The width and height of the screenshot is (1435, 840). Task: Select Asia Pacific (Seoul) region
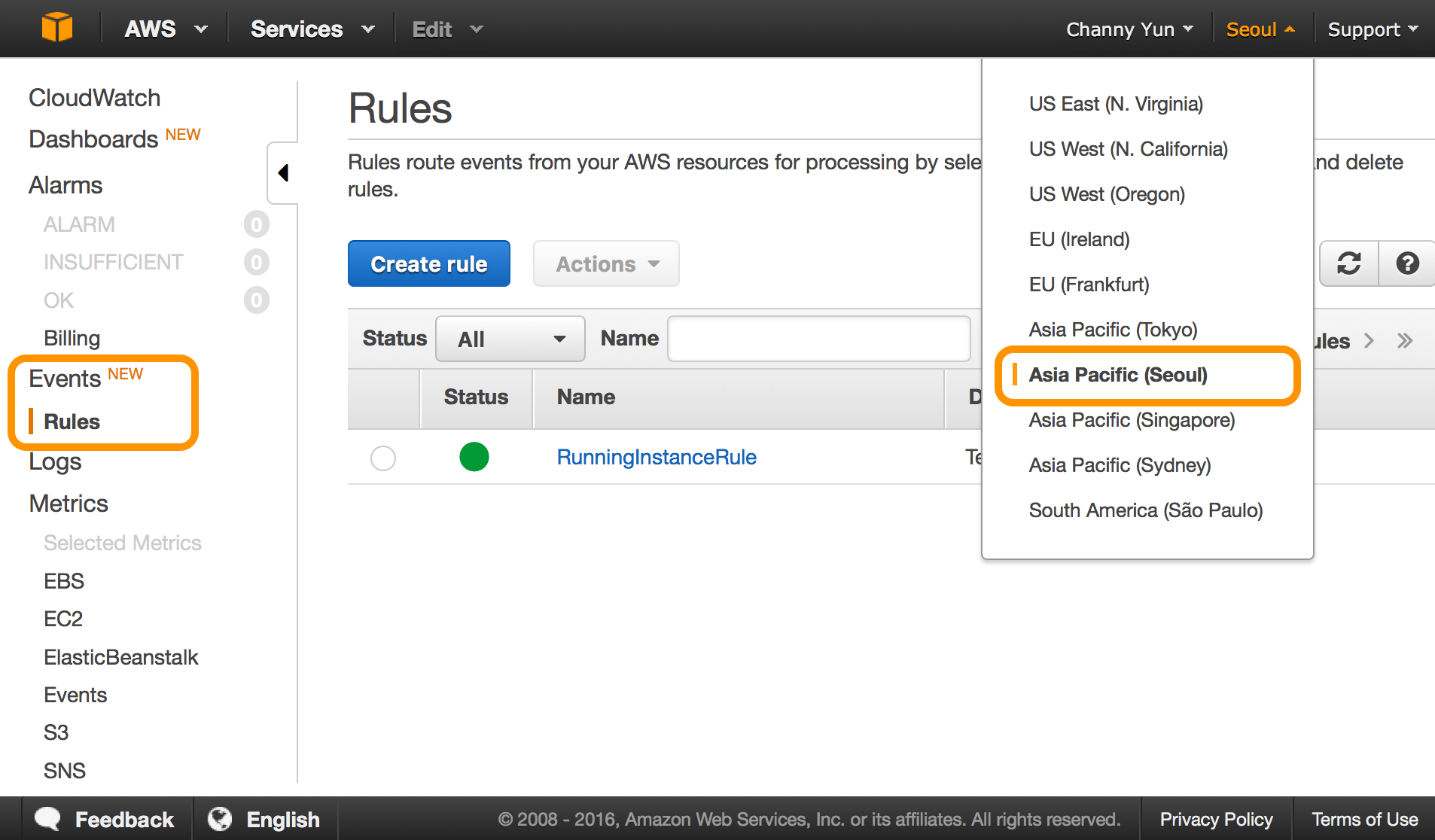1118,375
